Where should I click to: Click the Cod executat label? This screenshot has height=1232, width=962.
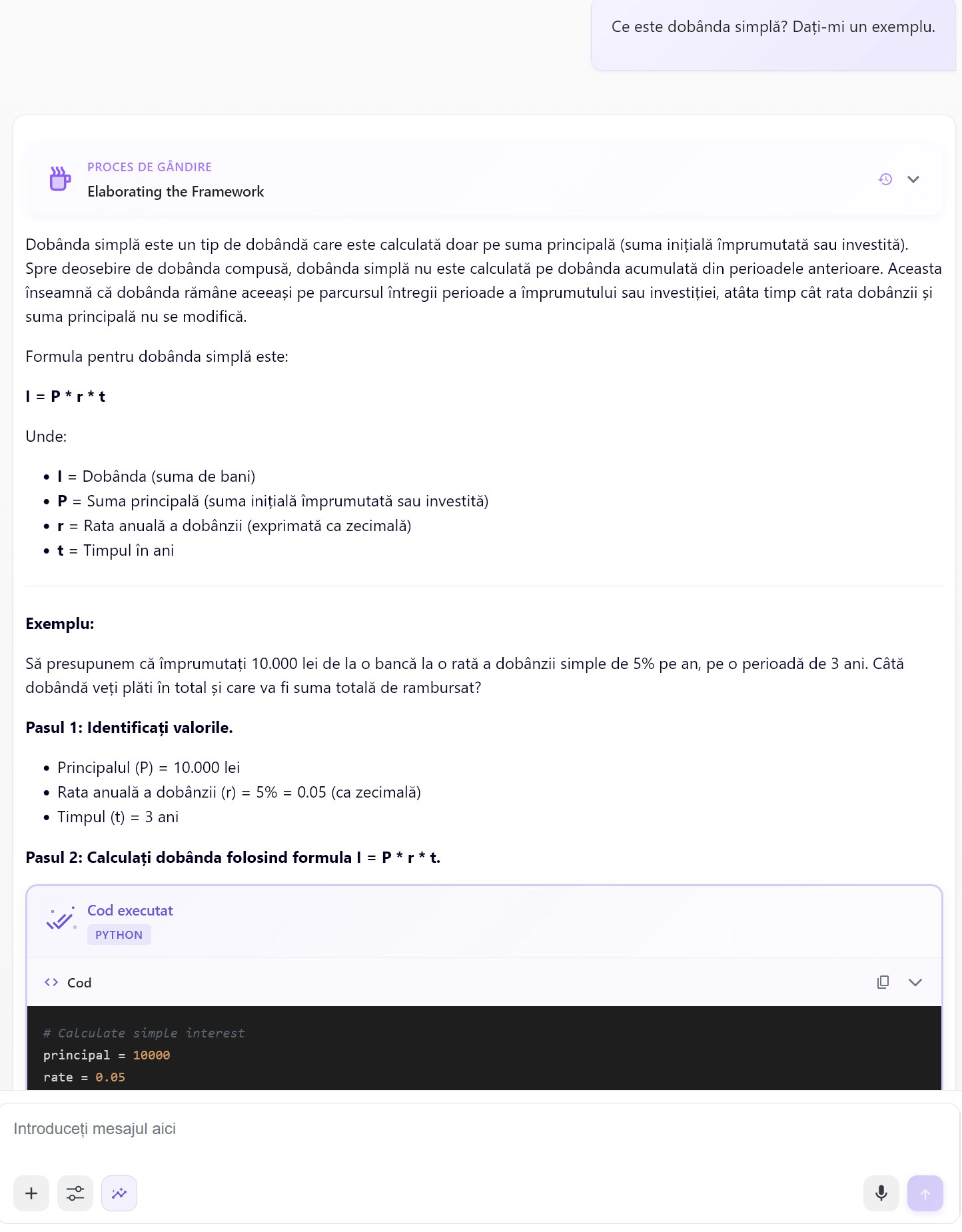pyautogui.click(x=130, y=910)
